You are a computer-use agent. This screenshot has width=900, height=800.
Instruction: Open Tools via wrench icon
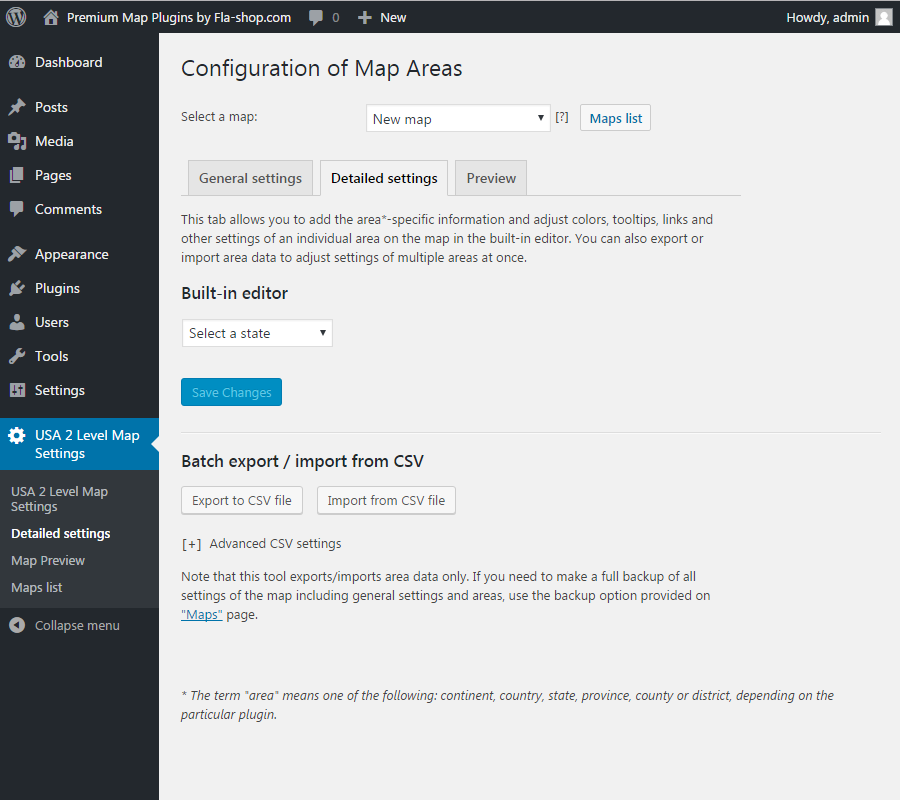[17, 356]
